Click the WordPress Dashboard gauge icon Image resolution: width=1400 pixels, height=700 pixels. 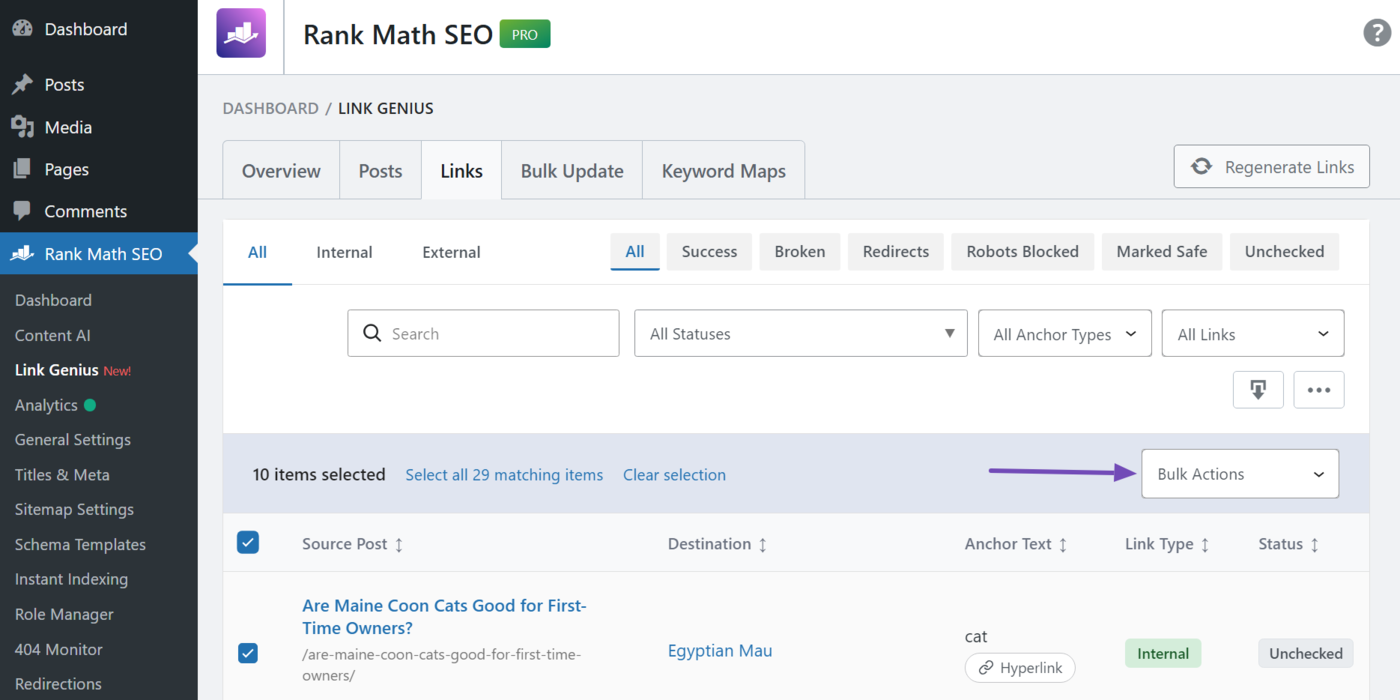22,29
